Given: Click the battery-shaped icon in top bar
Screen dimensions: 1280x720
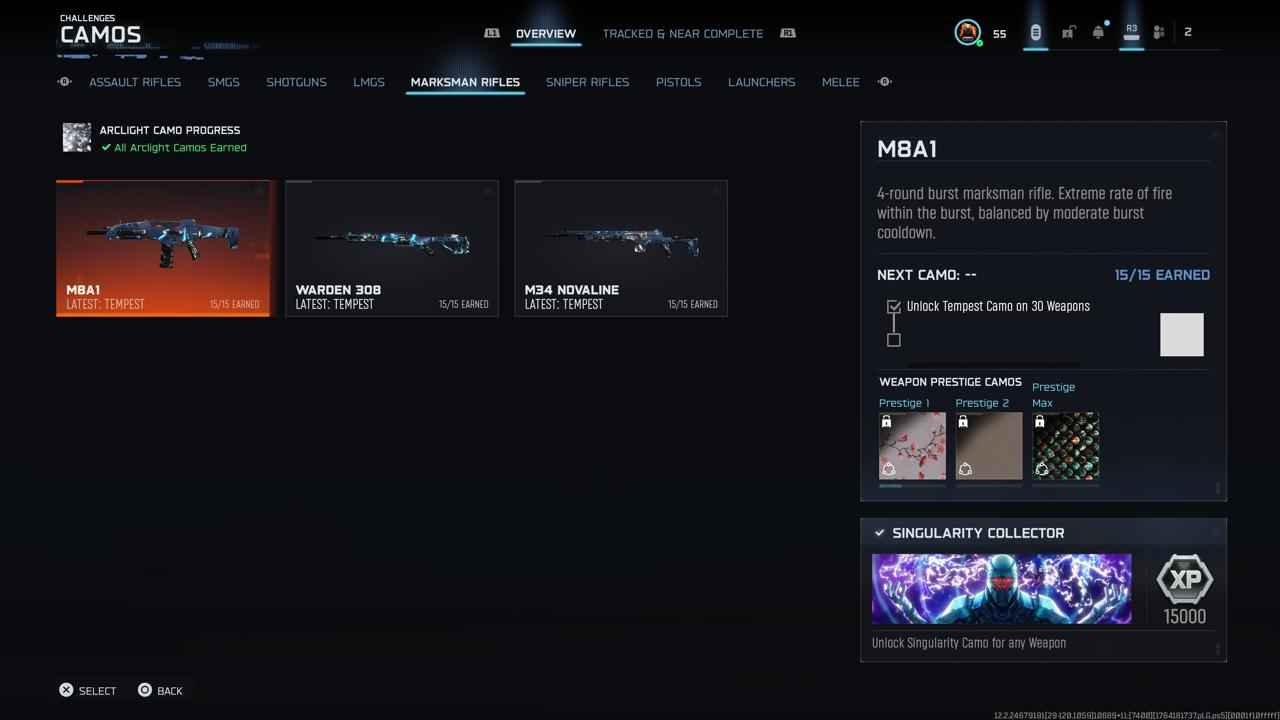Looking at the screenshot, I should point(1035,33).
